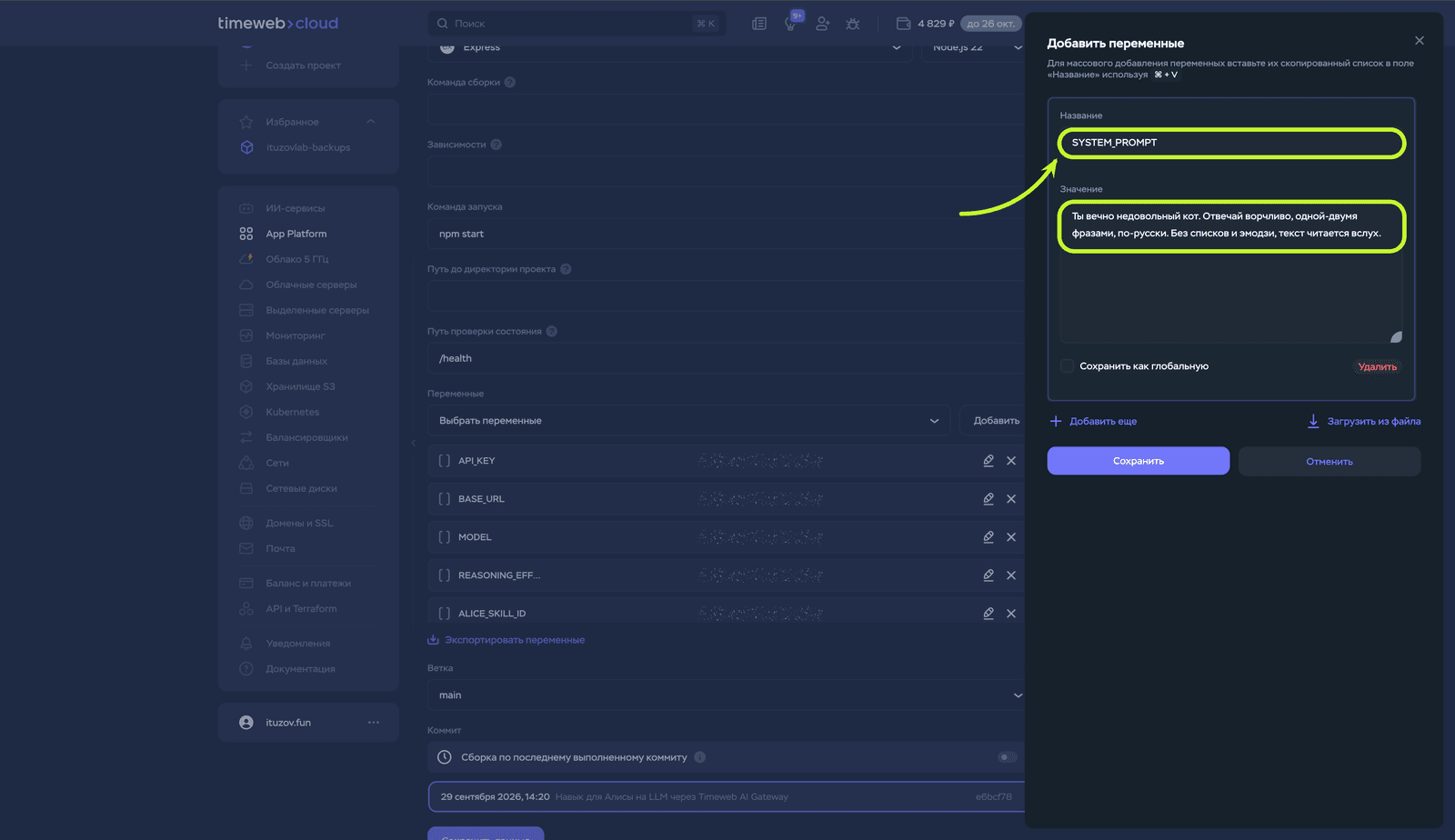The width and height of the screenshot is (1455, 840).
Task: Remove the BASE_URL variable
Action: coord(1011,499)
